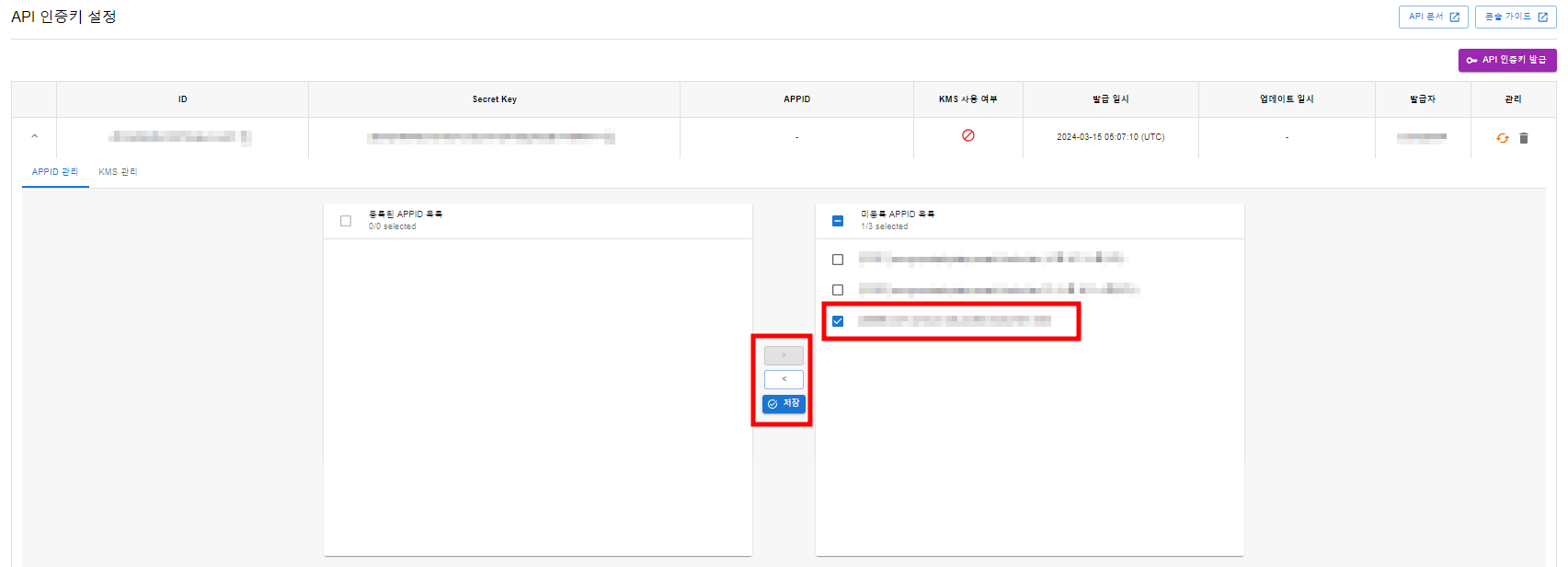Click the API 인증키 설정 page title
Image resolution: width=1568 pixels, height=567 pixels.
(x=63, y=17)
